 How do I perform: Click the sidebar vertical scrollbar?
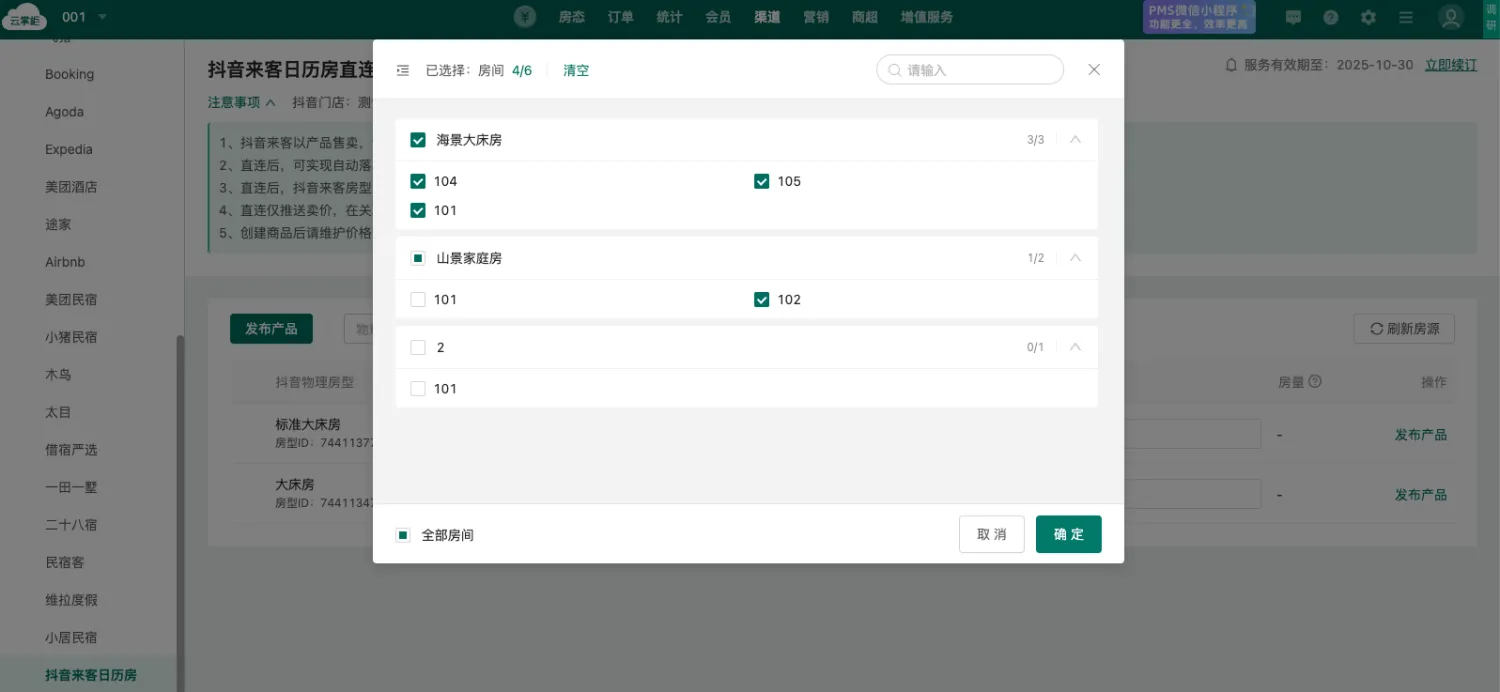point(180,512)
